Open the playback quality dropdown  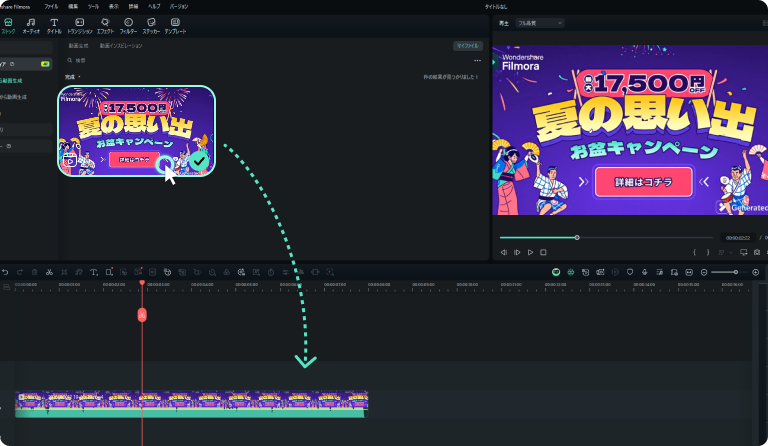[x=540, y=23]
